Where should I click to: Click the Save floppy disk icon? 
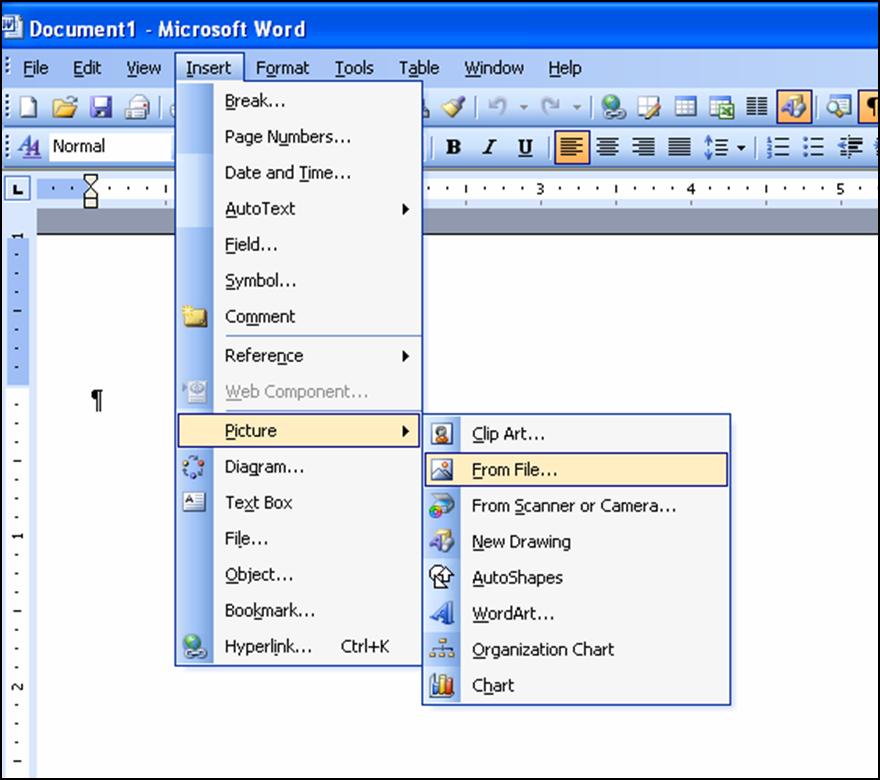101,107
